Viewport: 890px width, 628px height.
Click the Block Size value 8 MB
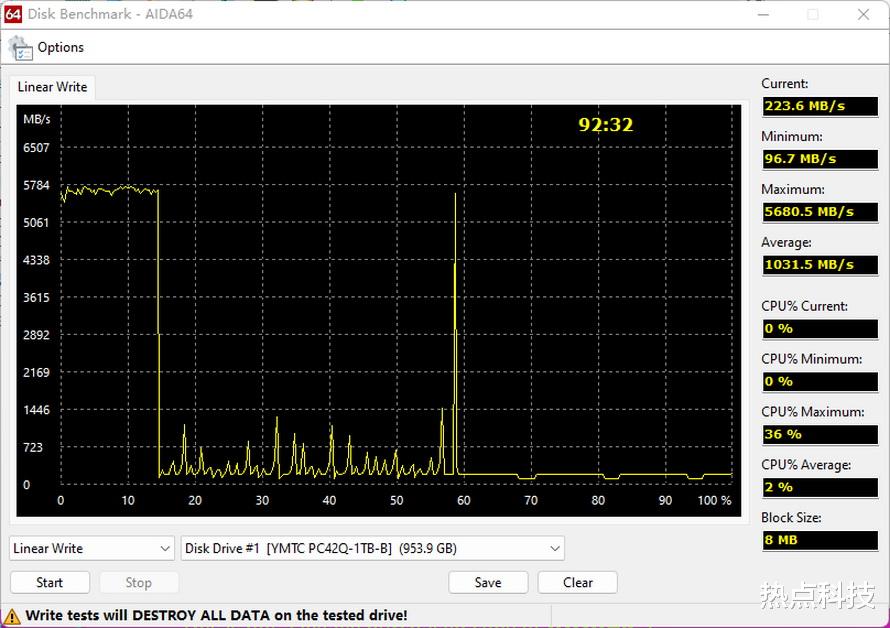820,540
